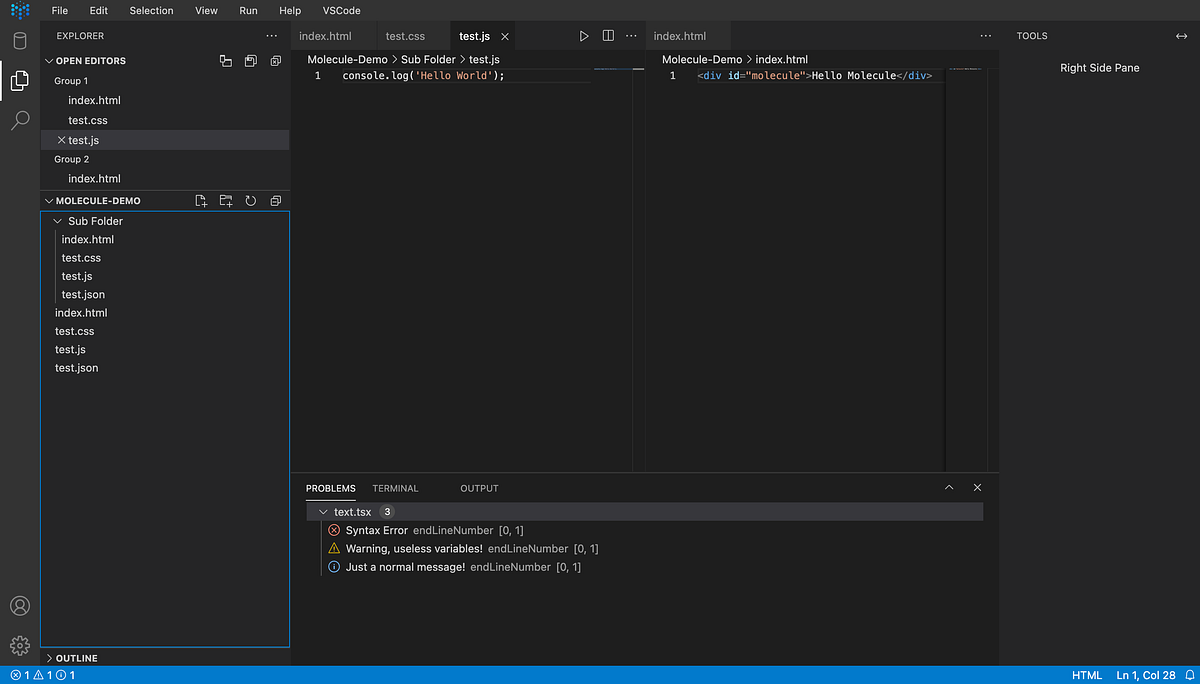Collapse the text.tsx group in Problems panel

[x=323, y=511]
